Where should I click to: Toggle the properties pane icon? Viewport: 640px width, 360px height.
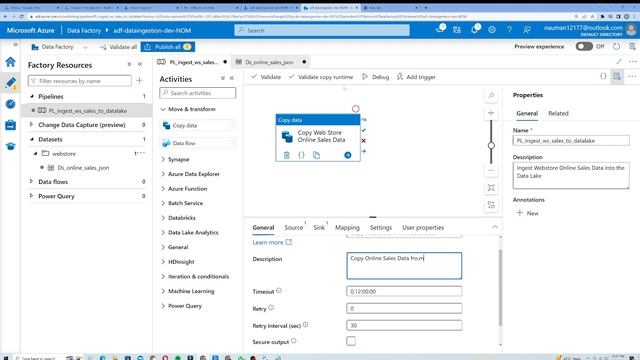pyautogui.click(x=617, y=76)
